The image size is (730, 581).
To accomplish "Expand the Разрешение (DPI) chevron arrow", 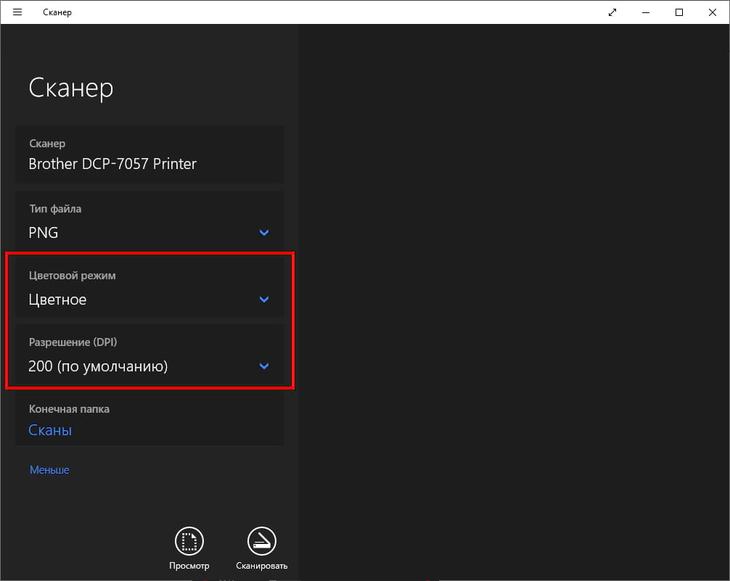I will (264, 366).
